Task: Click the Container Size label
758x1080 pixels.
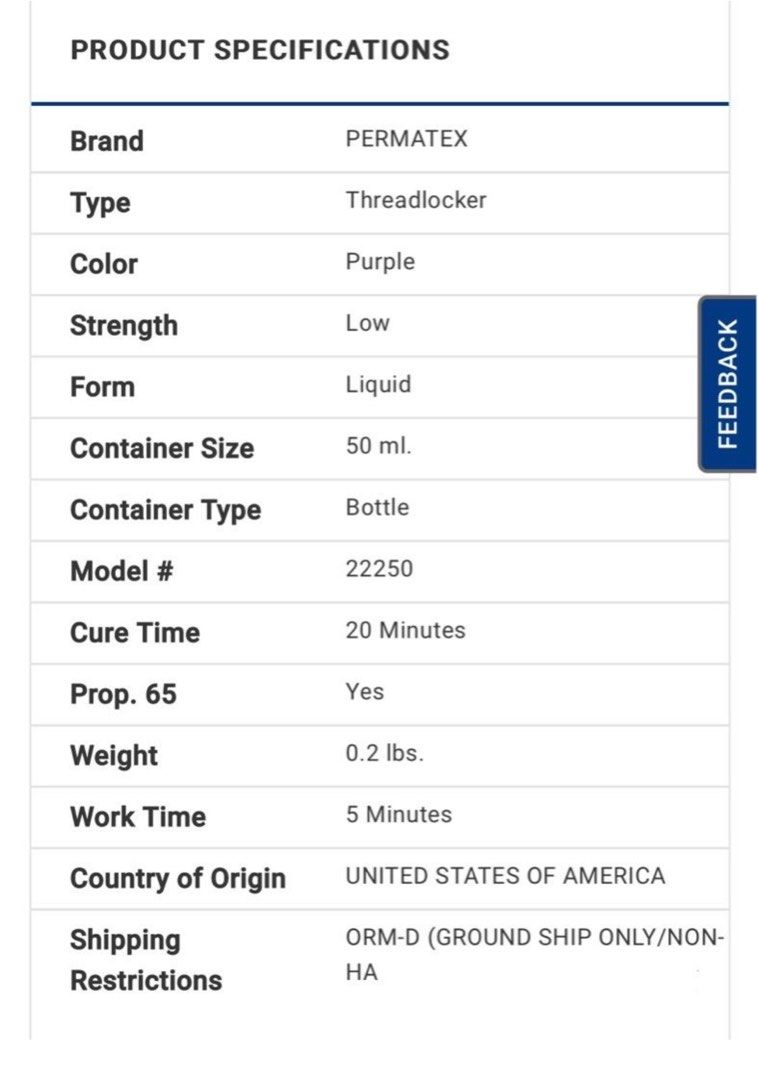Action: coord(162,448)
